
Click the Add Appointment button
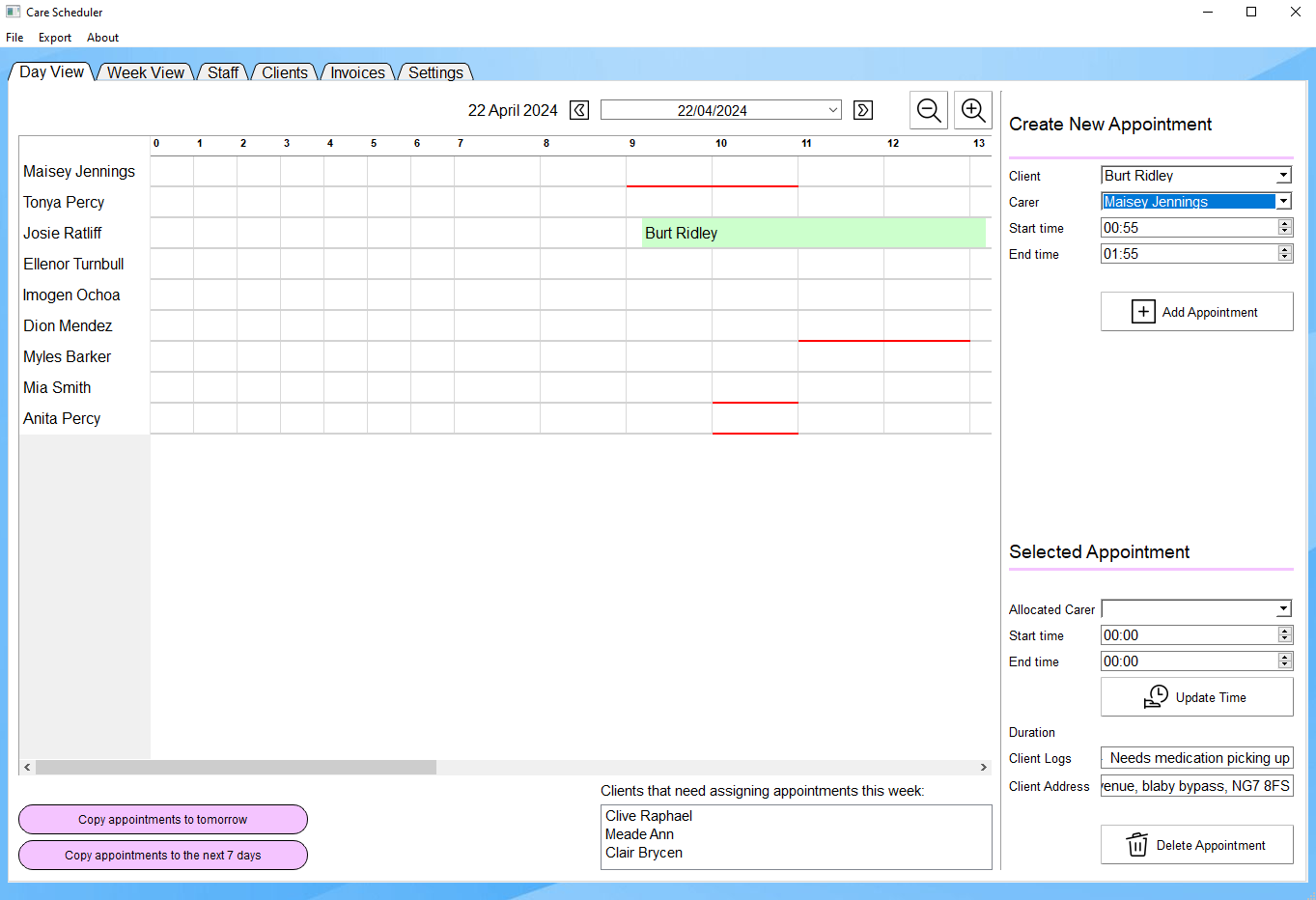click(x=1196, y=312)
